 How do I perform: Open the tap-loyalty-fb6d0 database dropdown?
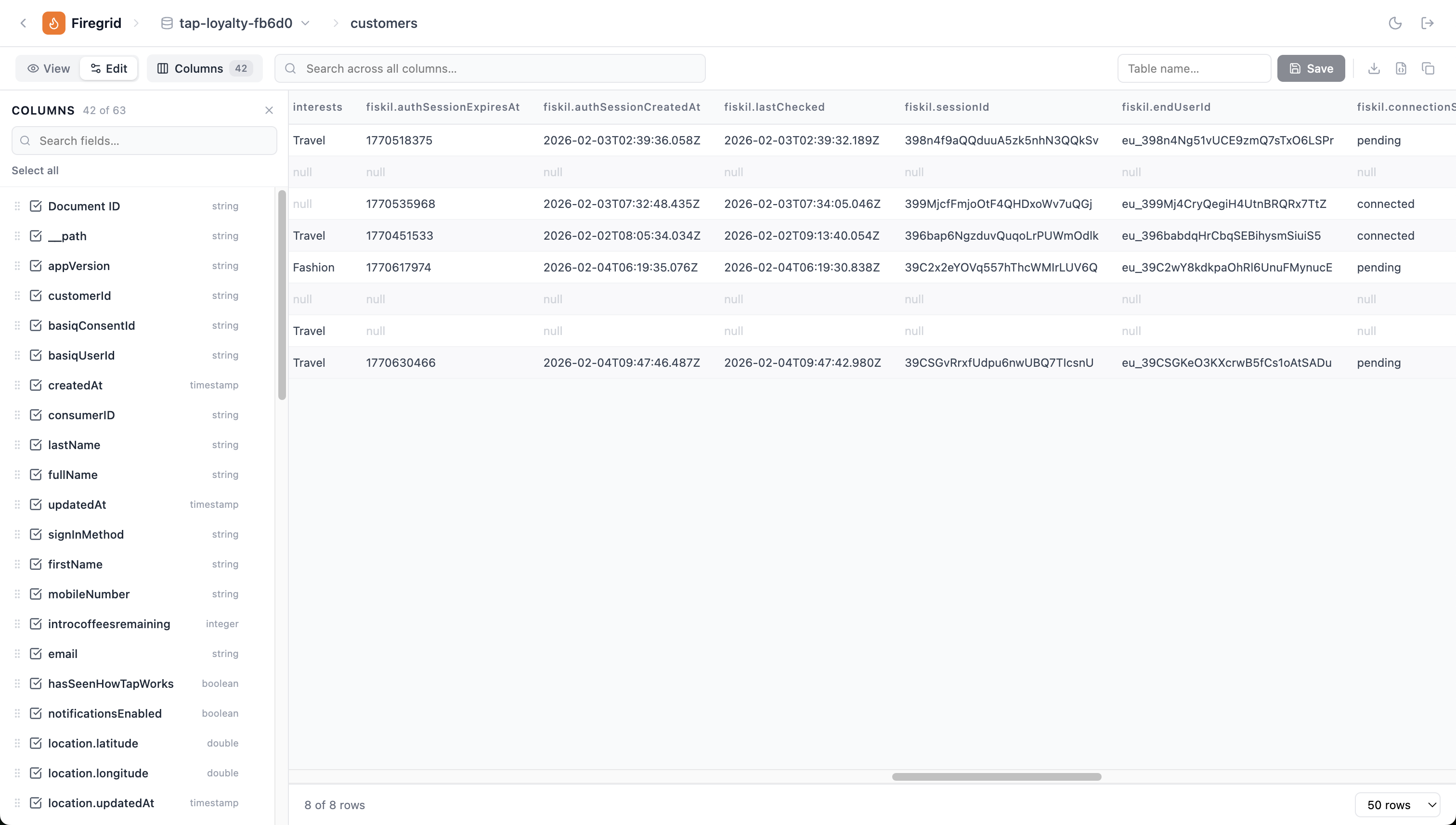[306, 23]
